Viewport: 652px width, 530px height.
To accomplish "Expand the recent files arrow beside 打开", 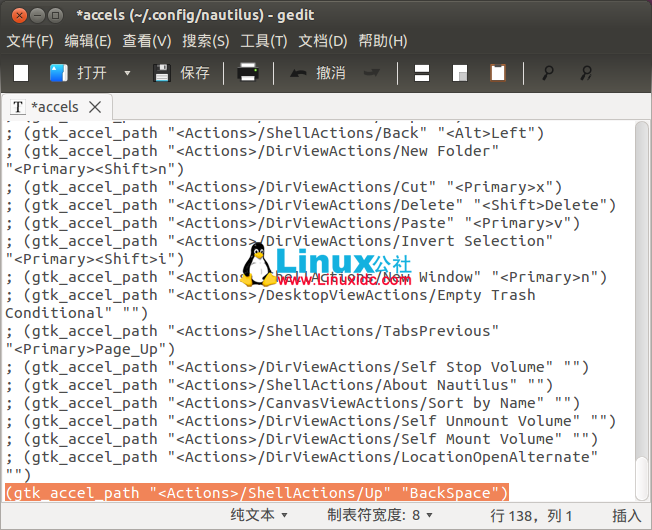I will pyautogui.click(x=127, y=73).
